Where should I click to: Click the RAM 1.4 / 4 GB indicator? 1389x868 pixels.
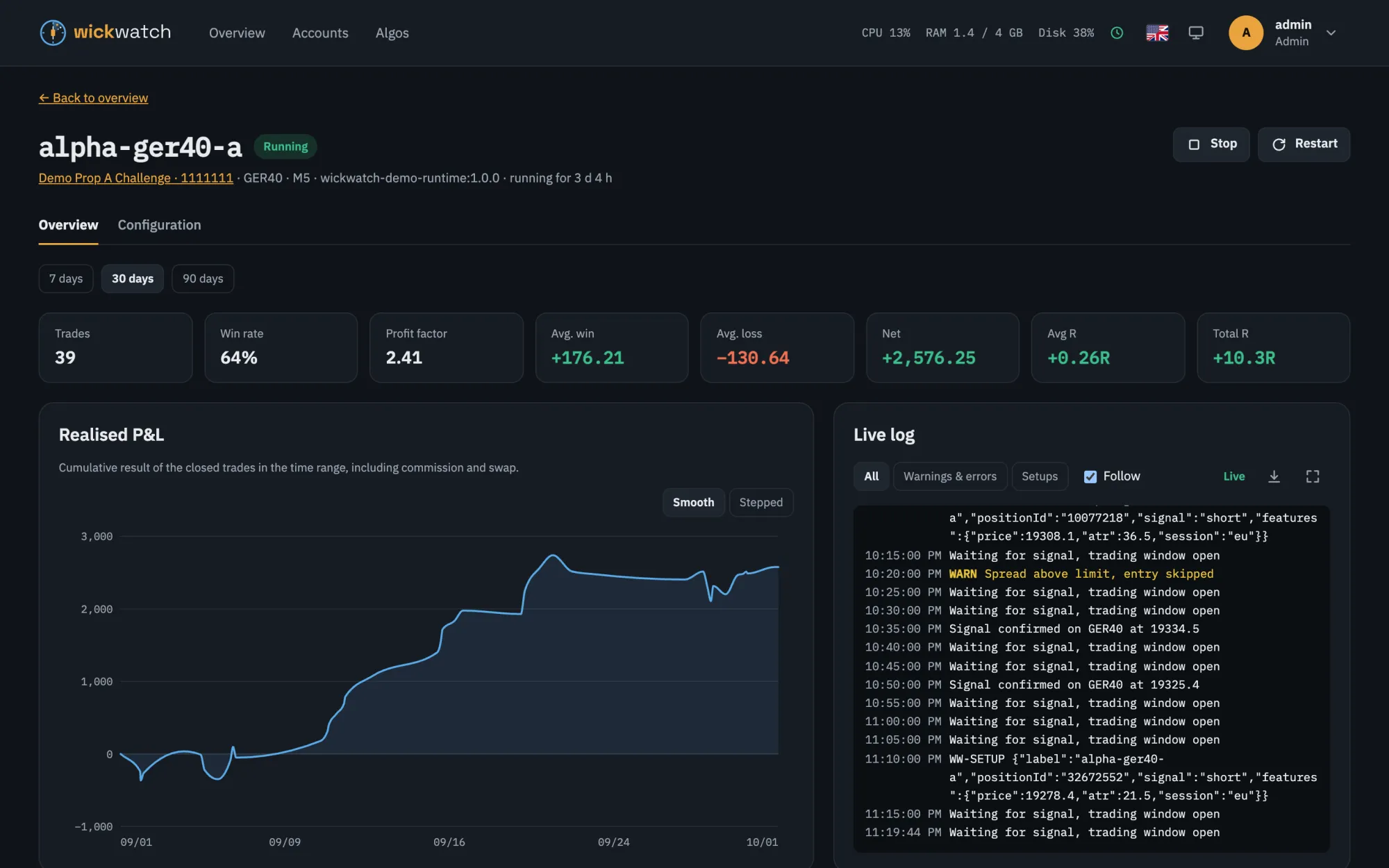click(974, 33)
